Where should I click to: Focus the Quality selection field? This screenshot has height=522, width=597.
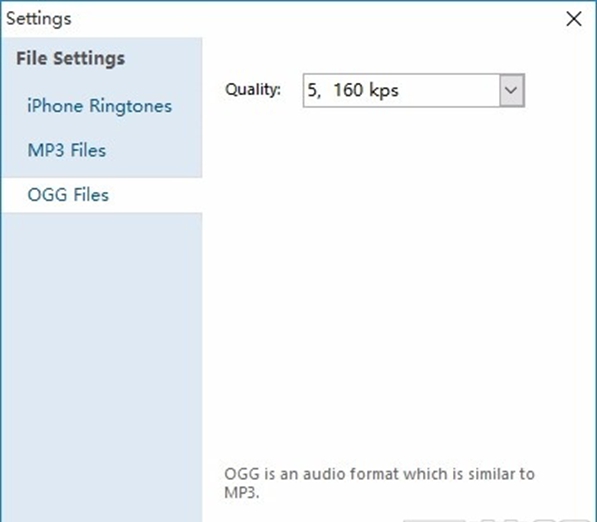[x=413, y=91]
